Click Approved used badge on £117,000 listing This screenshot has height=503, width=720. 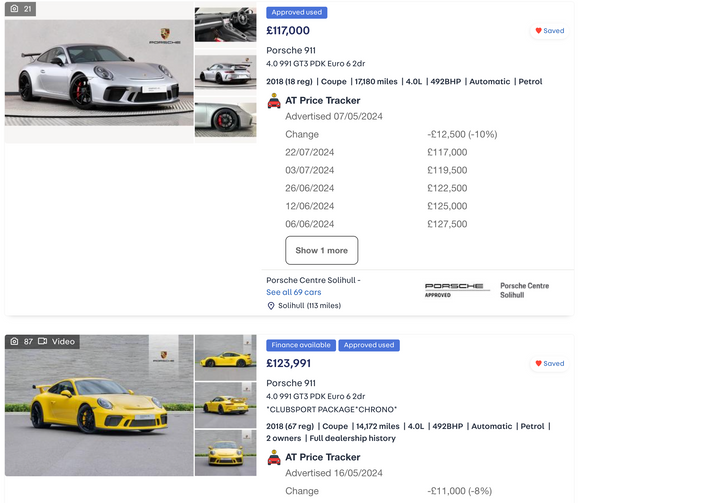tap(297, 12)
